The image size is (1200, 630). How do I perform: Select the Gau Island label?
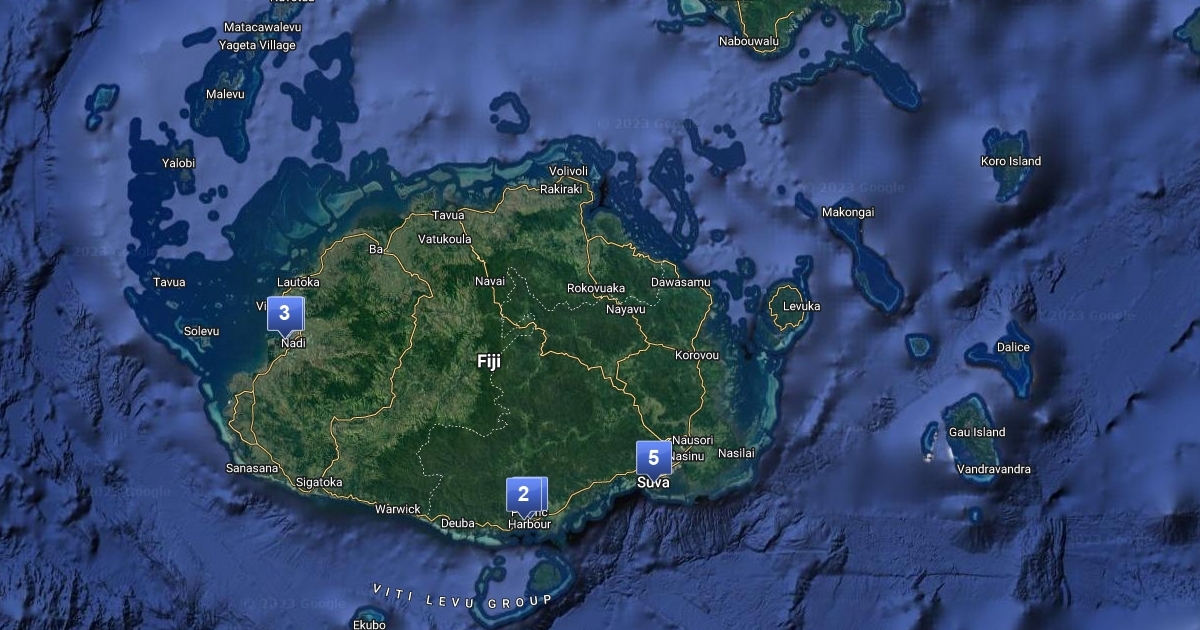pos(975,432)
